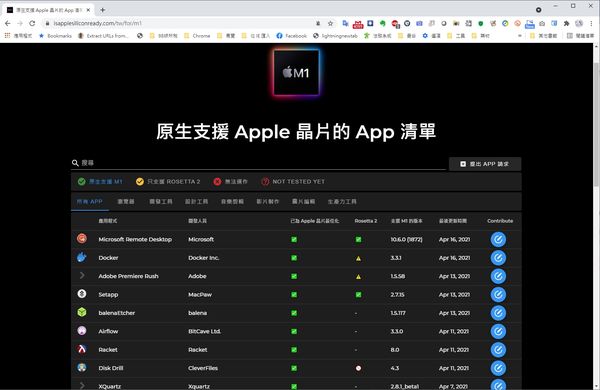
Task: Open the Chrome three-dot menu
Action: click(591, 23)
